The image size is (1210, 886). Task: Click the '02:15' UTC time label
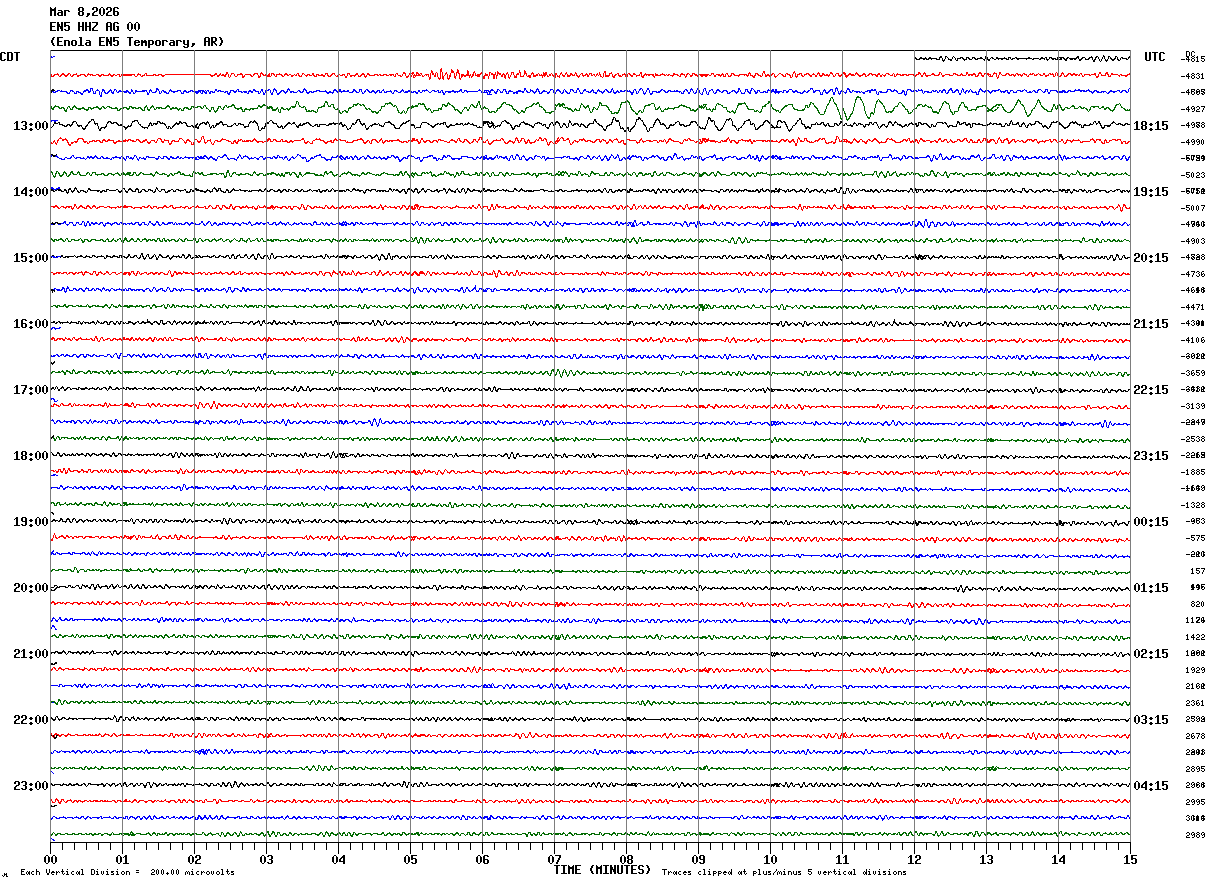pos(1151,654)
